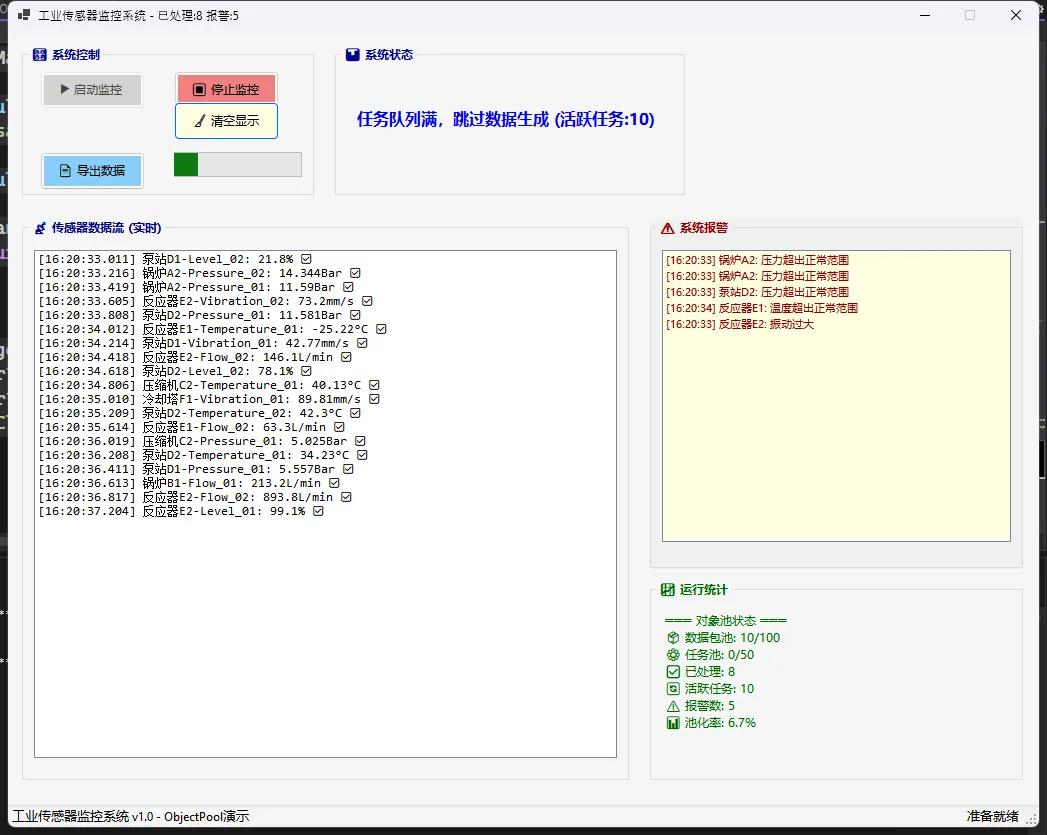The image size is (1047, 835).
Task: Click the 活跃任务: 10 statistic
Action: (710, 689)
